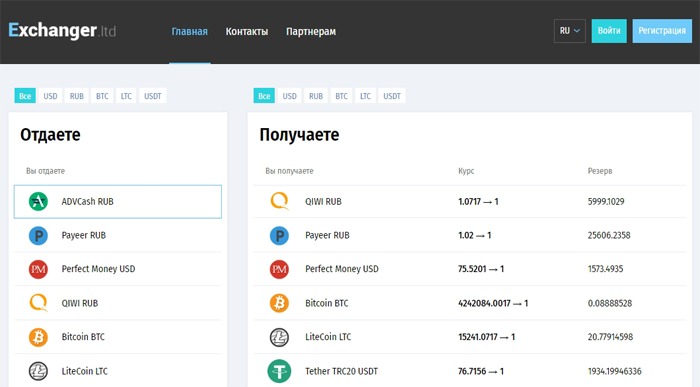Choose QIWI RUB label in Получаете

323,202
